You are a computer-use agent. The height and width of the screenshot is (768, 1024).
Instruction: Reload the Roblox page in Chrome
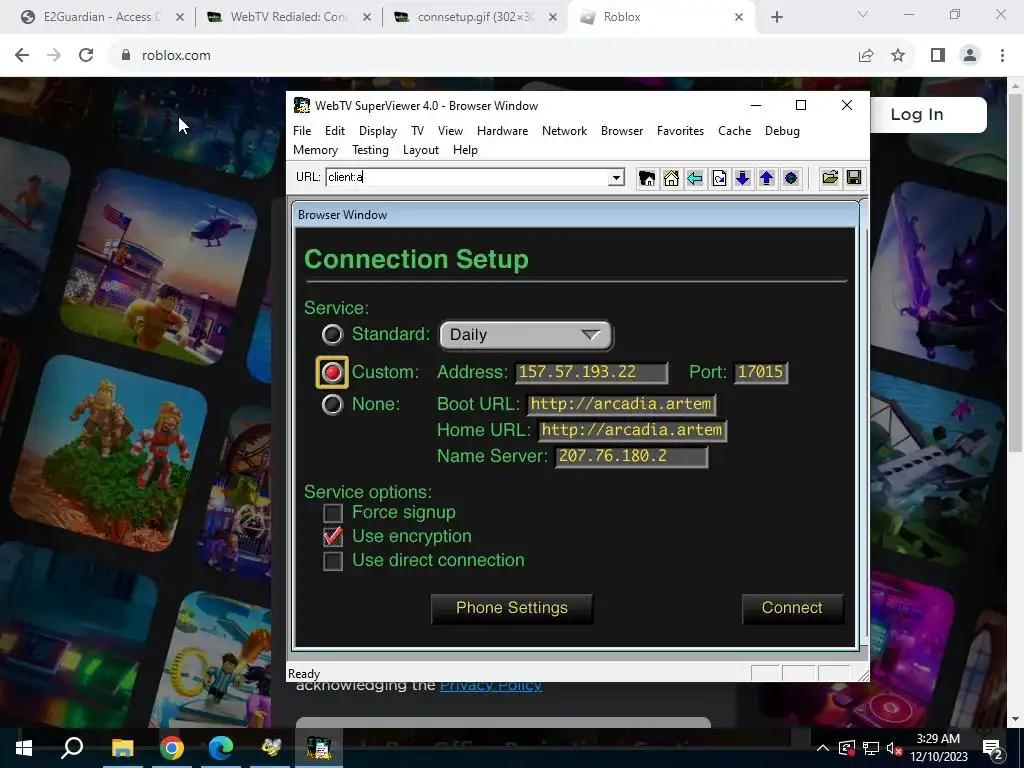pos(86,56)
